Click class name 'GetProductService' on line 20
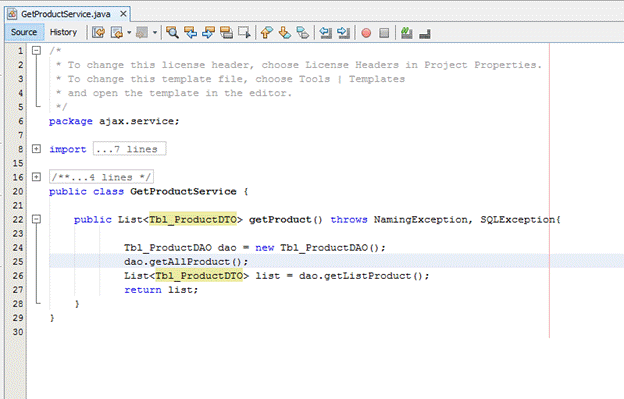 click(183, 191)
